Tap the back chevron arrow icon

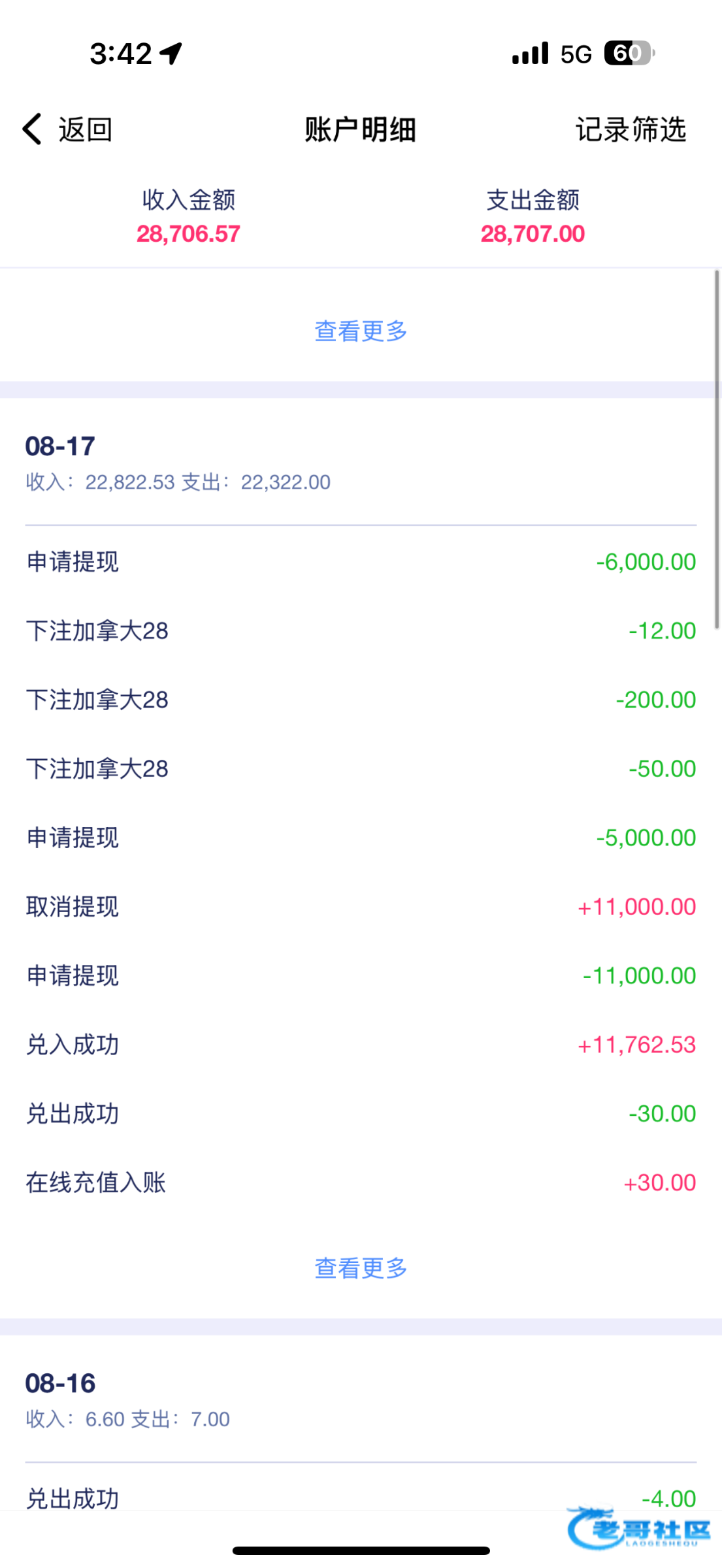point(32,129)
